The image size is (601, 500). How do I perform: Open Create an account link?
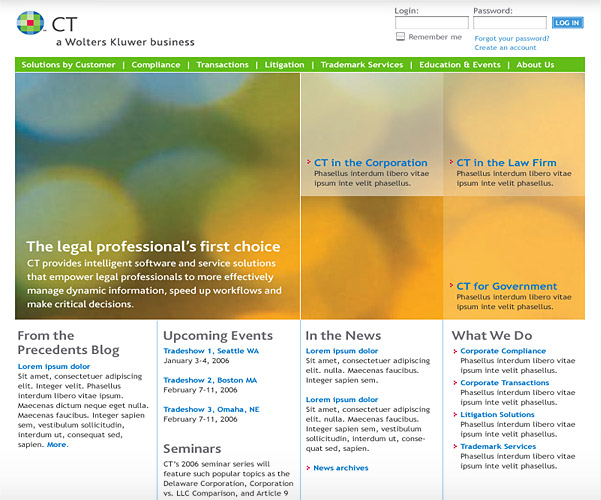tap(505, 48)
